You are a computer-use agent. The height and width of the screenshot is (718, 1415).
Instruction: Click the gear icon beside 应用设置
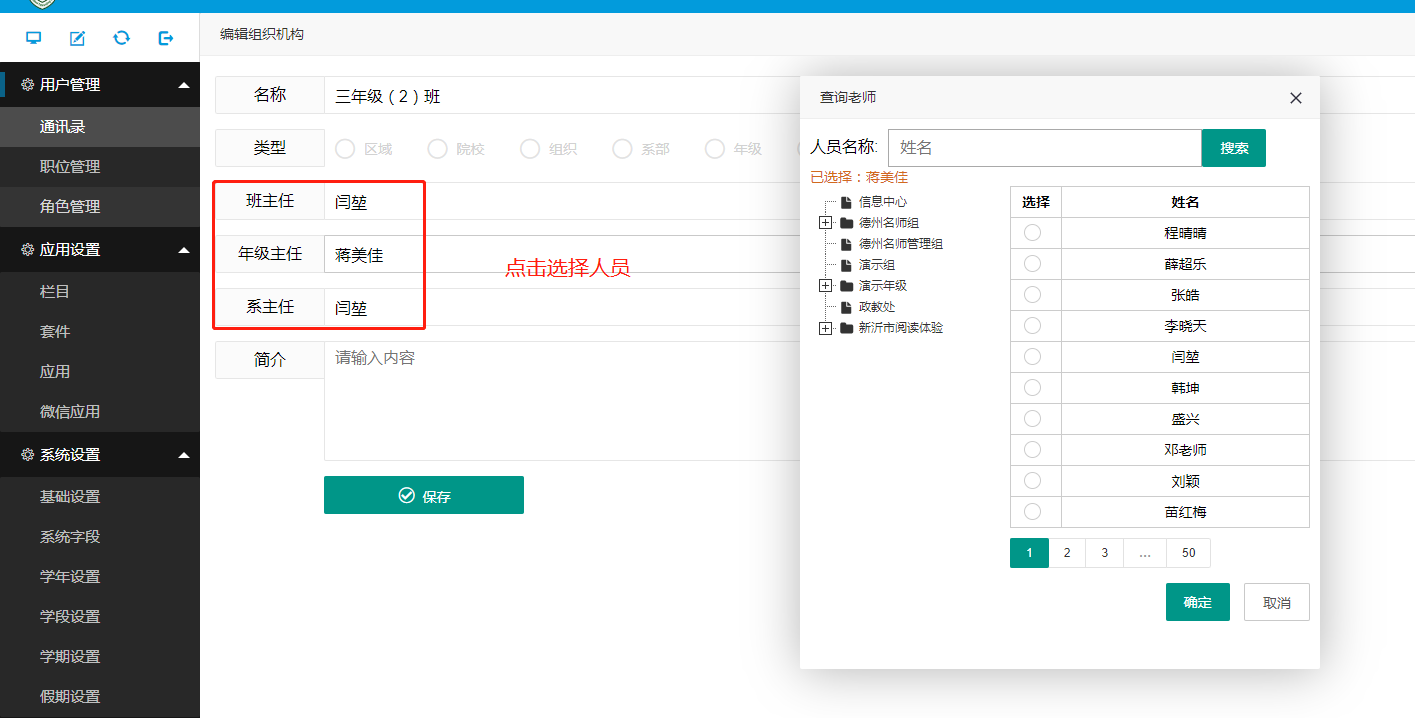click(27, 250)
